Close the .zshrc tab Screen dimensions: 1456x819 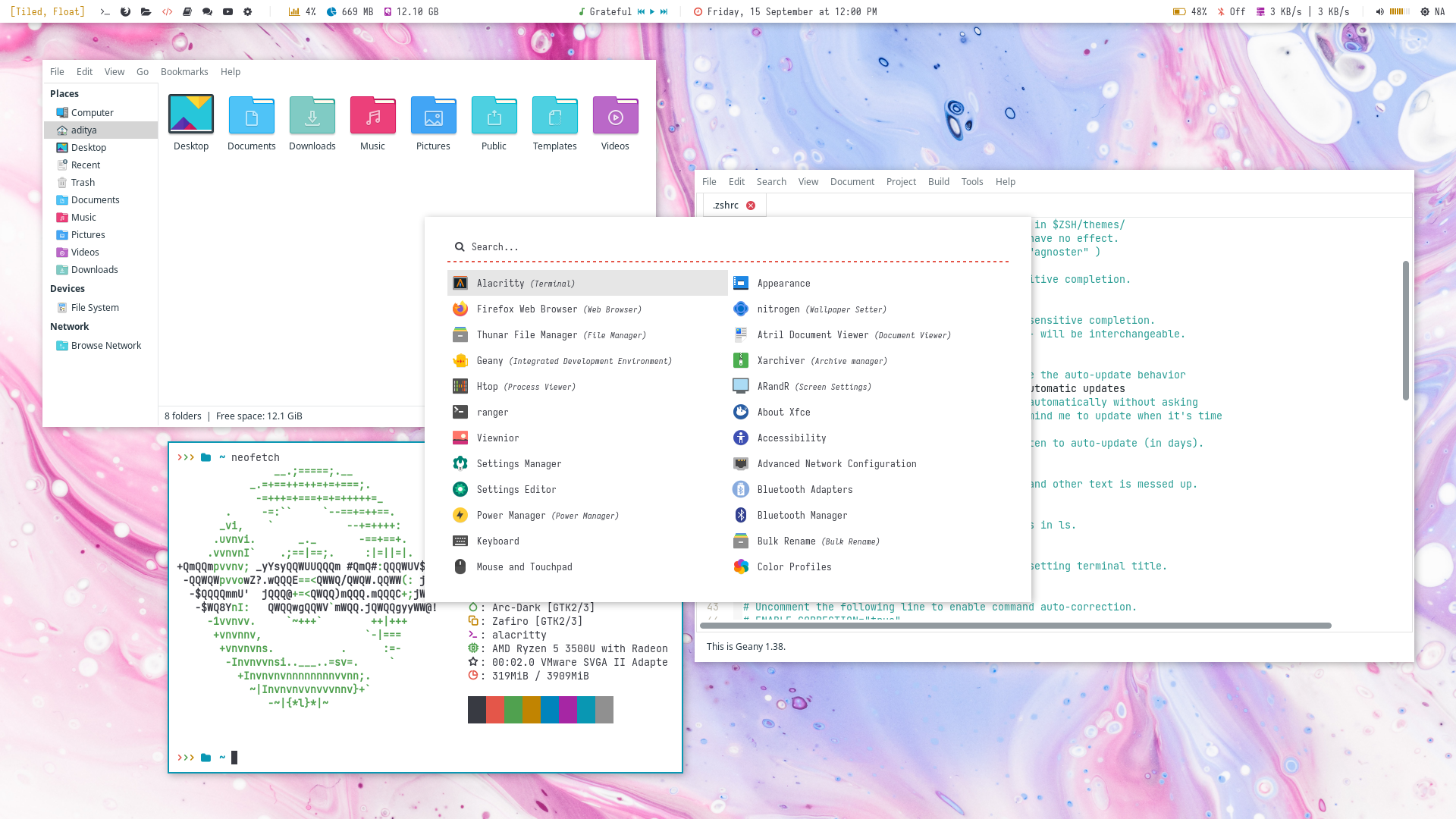751,206
